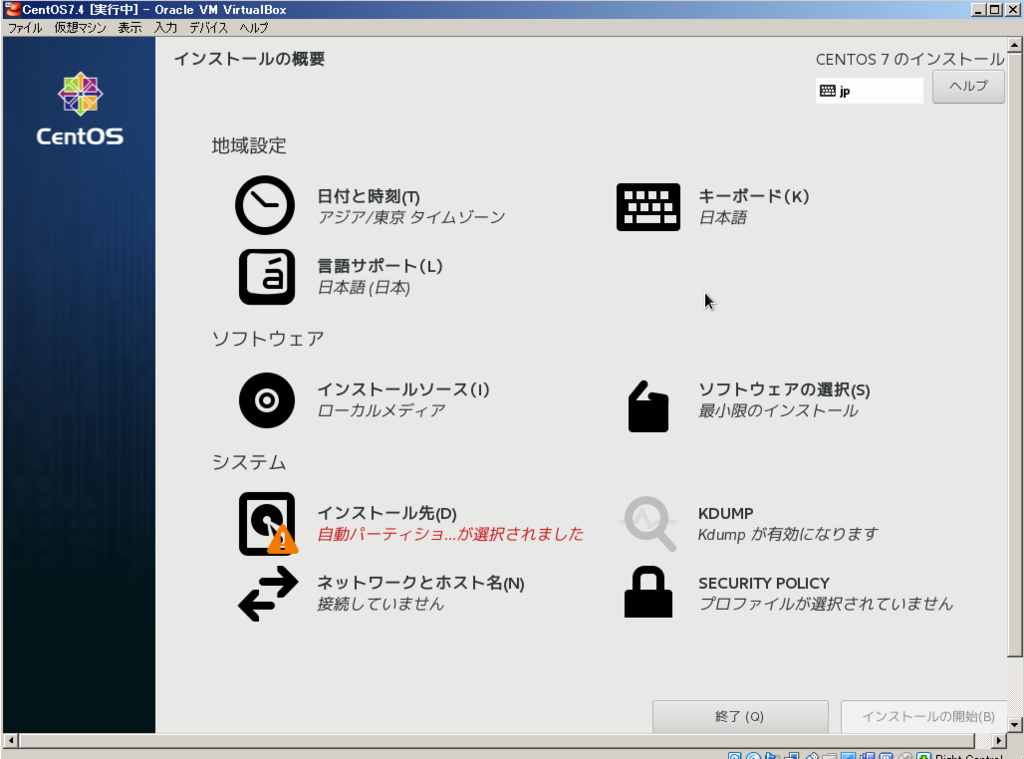Image resolution: width=1024 pixels, height=759 pixels.
Task: Open the SECURITY POLICY padlock icon
Action: click(x=648, y=592)
